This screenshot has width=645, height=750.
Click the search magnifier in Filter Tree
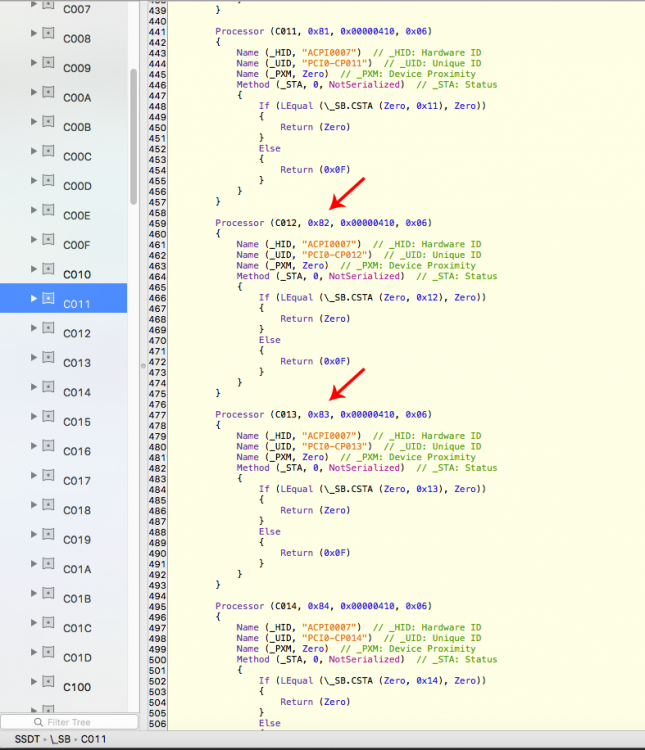coord(38,722)
